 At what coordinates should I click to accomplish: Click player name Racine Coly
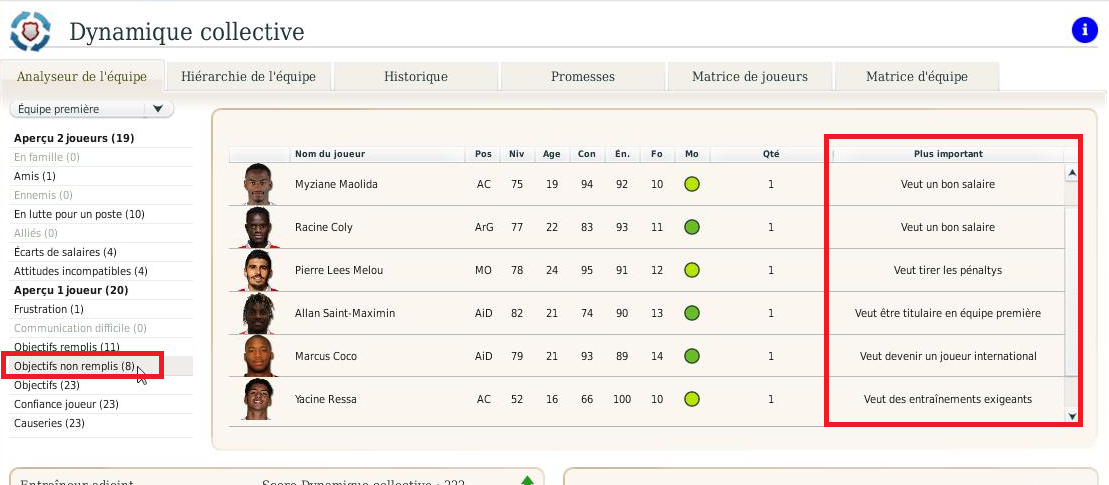pyautogui.click(x=323, y=228)
